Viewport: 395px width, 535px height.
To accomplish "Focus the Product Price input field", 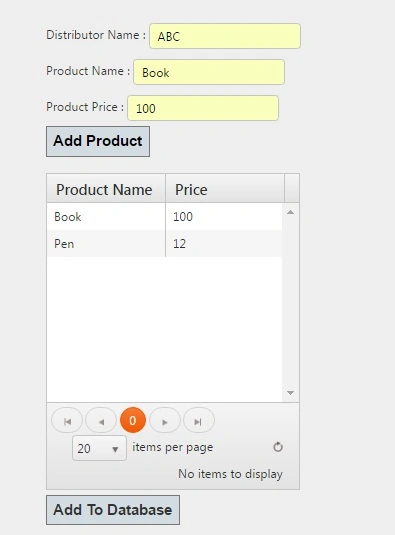I will (203, 108).
